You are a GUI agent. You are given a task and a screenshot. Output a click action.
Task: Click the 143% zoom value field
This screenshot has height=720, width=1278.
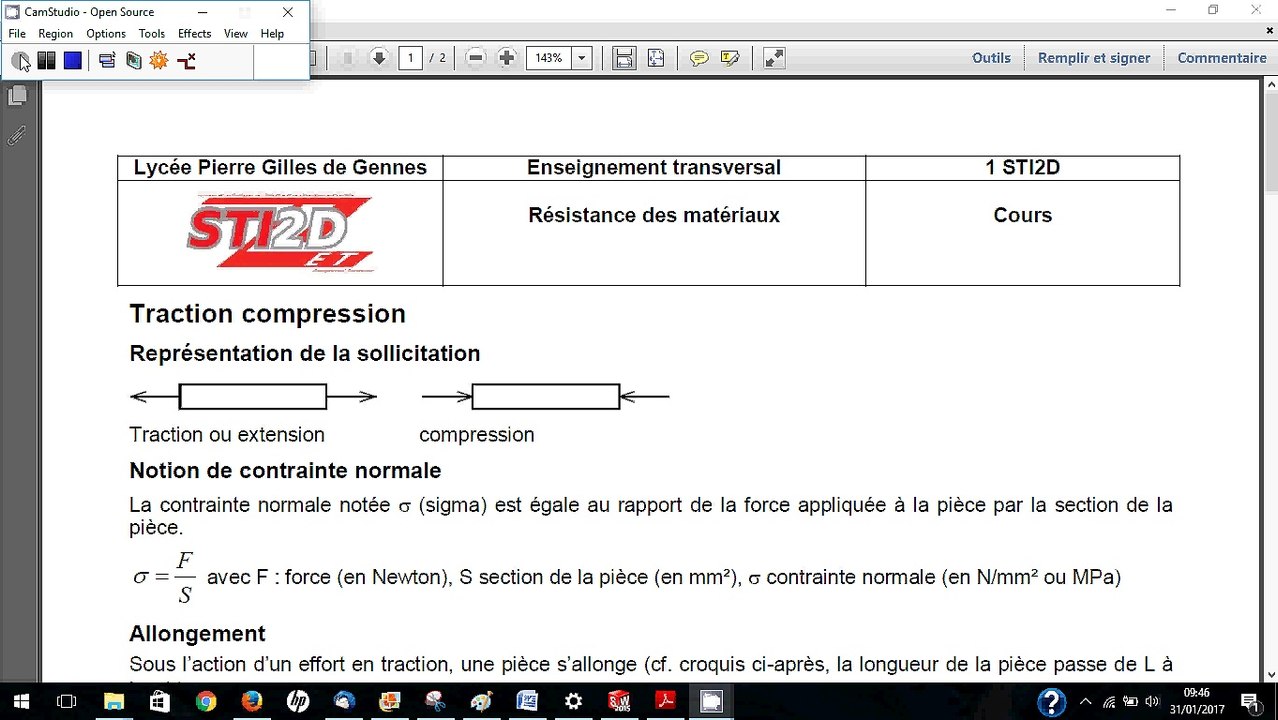click(x=549, y=58)
